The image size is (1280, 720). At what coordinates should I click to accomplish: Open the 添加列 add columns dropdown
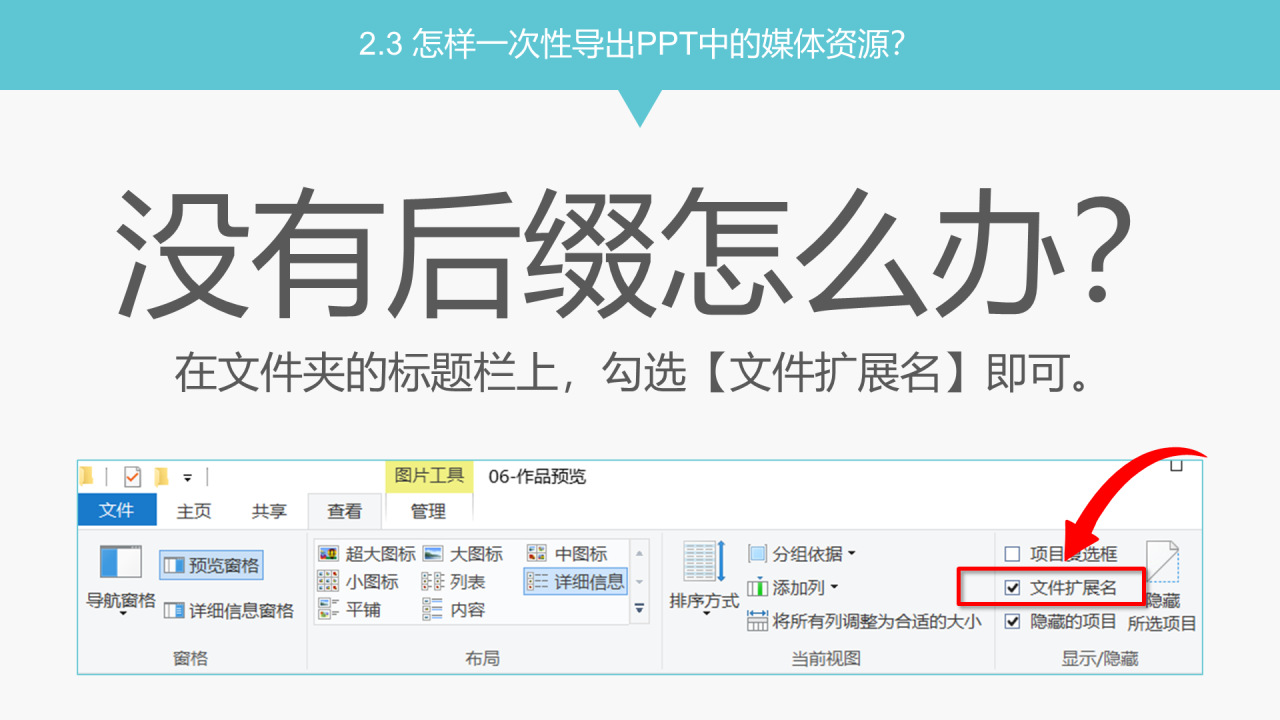pos(793,587)
